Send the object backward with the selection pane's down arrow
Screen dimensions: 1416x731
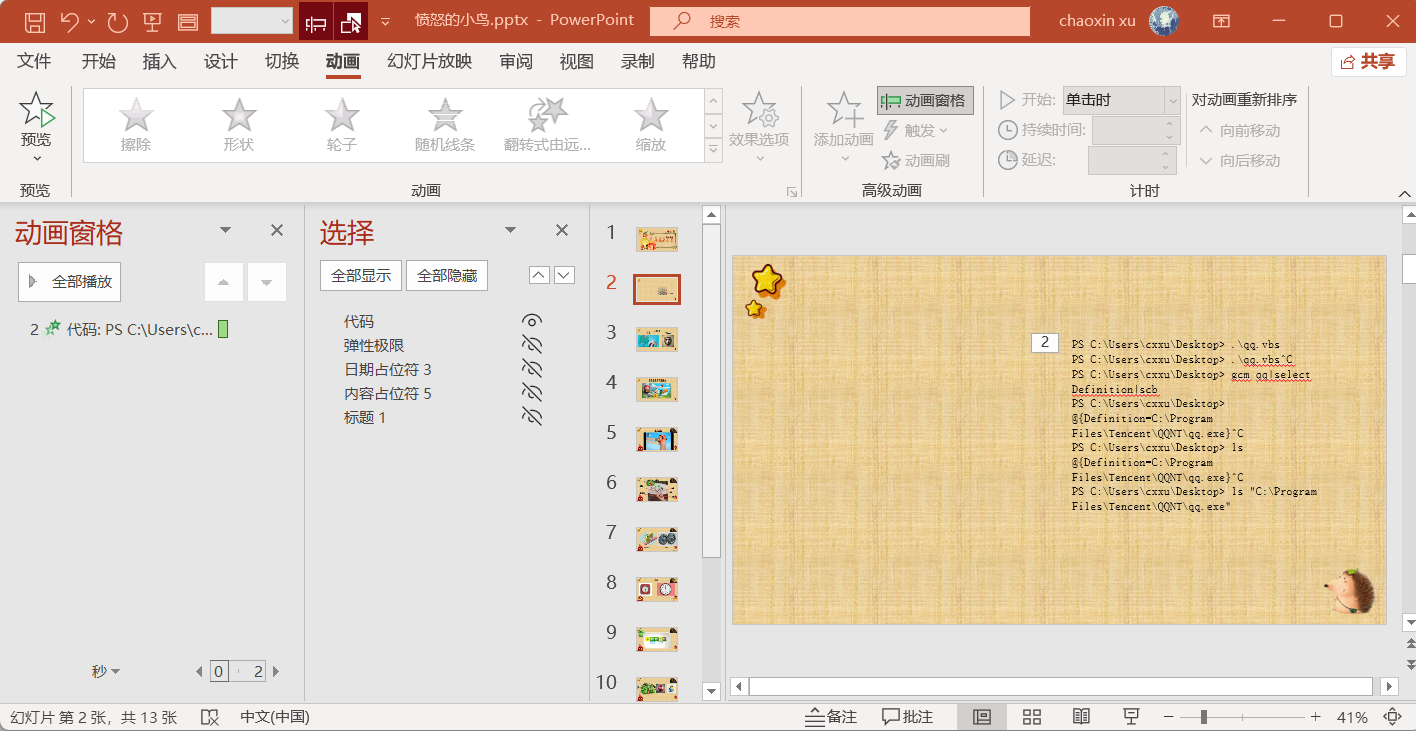(564, 275)
